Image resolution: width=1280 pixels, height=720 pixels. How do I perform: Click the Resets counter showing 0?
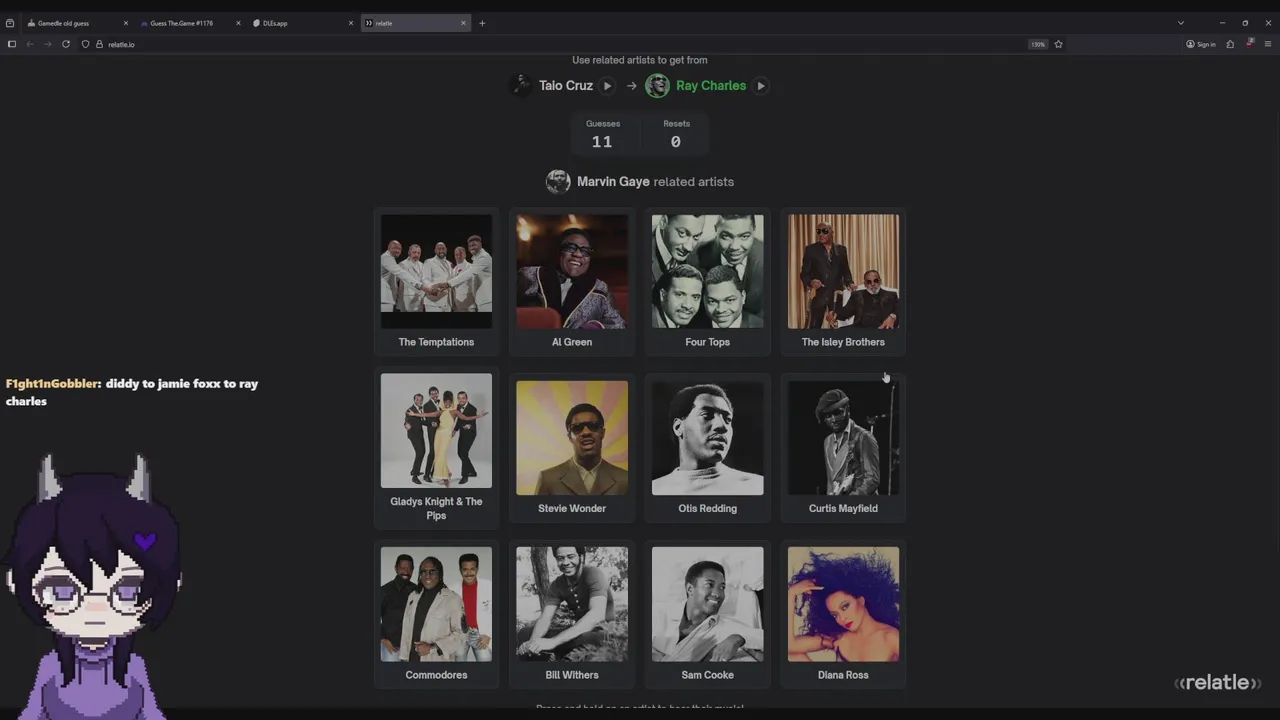coord(676,134)
